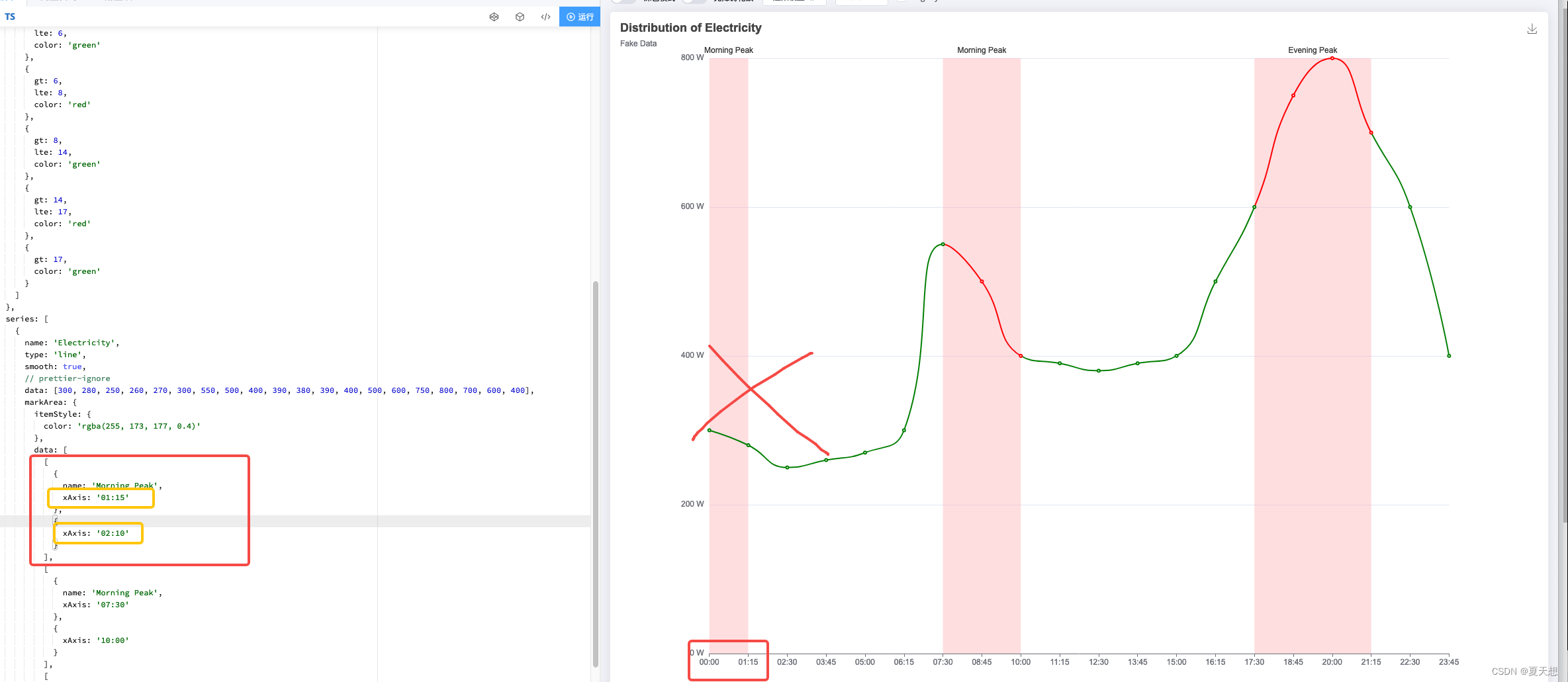The height and width of the screenshot is (682, 1568).
Task: Toggle the leftmost switch in the chart toolbar
Action: click(x=623, y=1)
